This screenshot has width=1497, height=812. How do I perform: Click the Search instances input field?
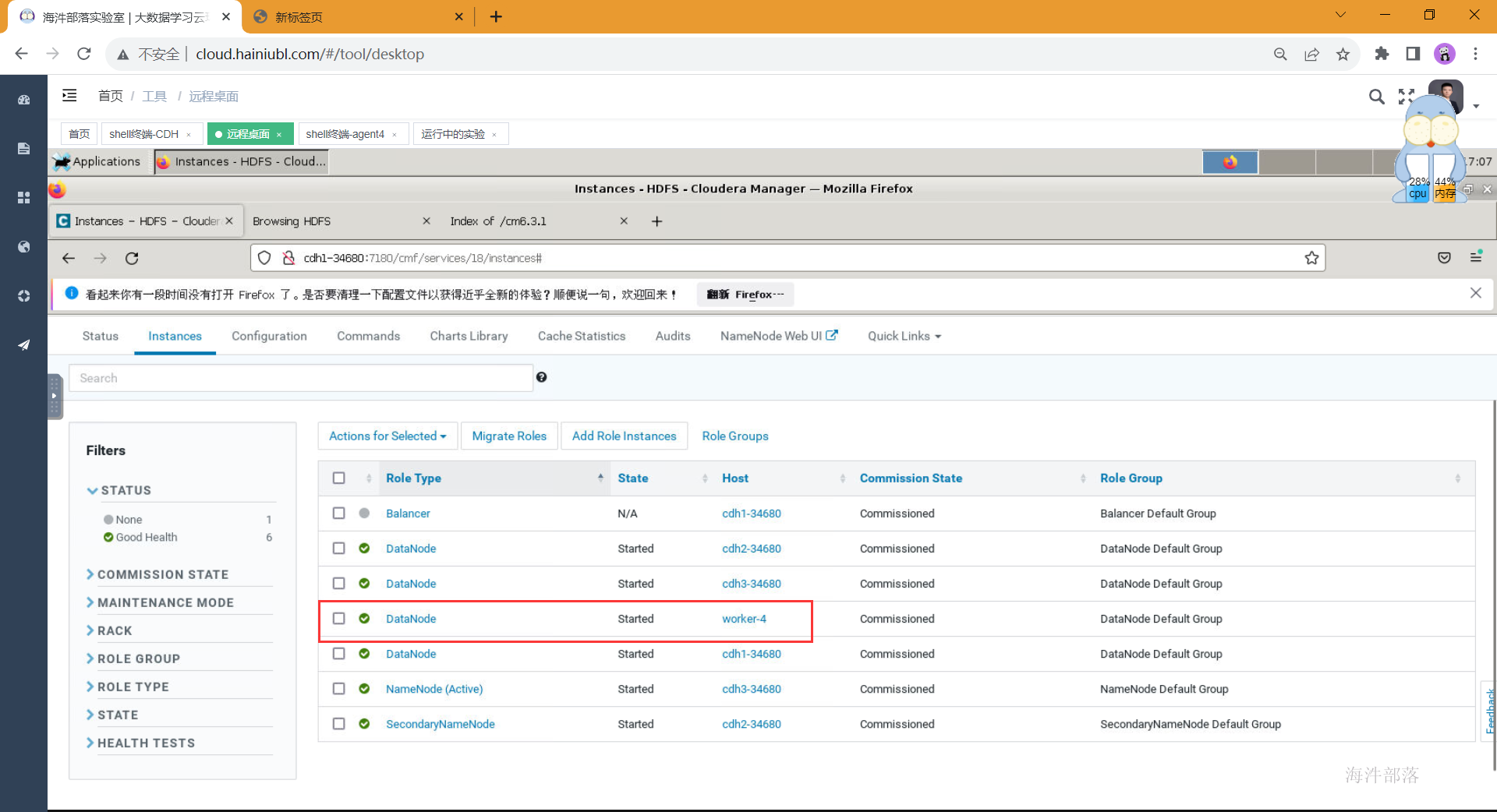pyautogui.click(x=300, y=377)
